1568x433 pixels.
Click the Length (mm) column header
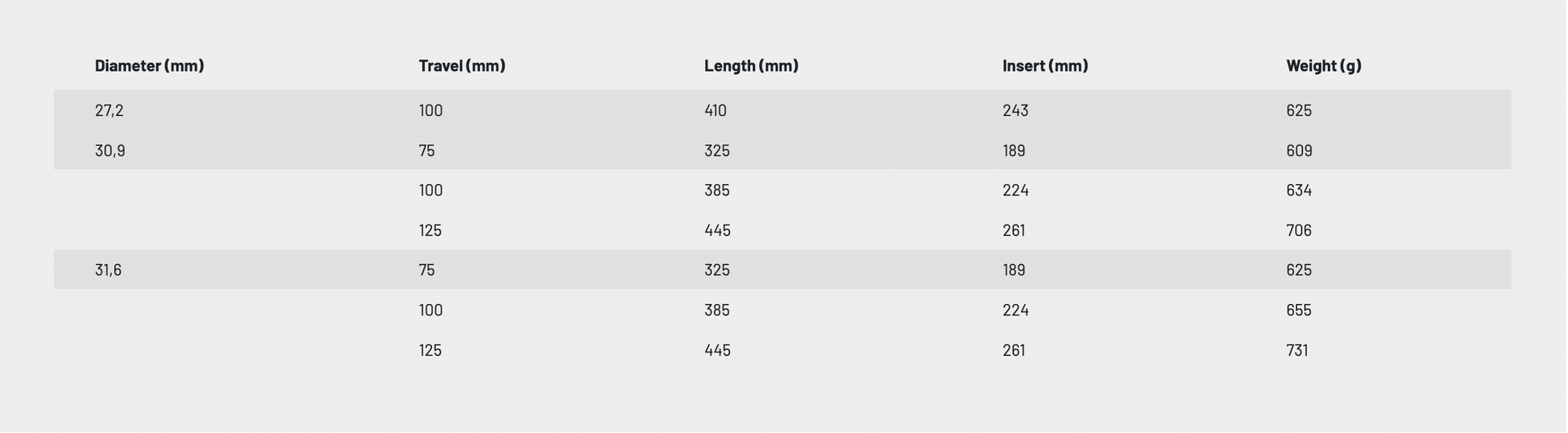[751, 66]
